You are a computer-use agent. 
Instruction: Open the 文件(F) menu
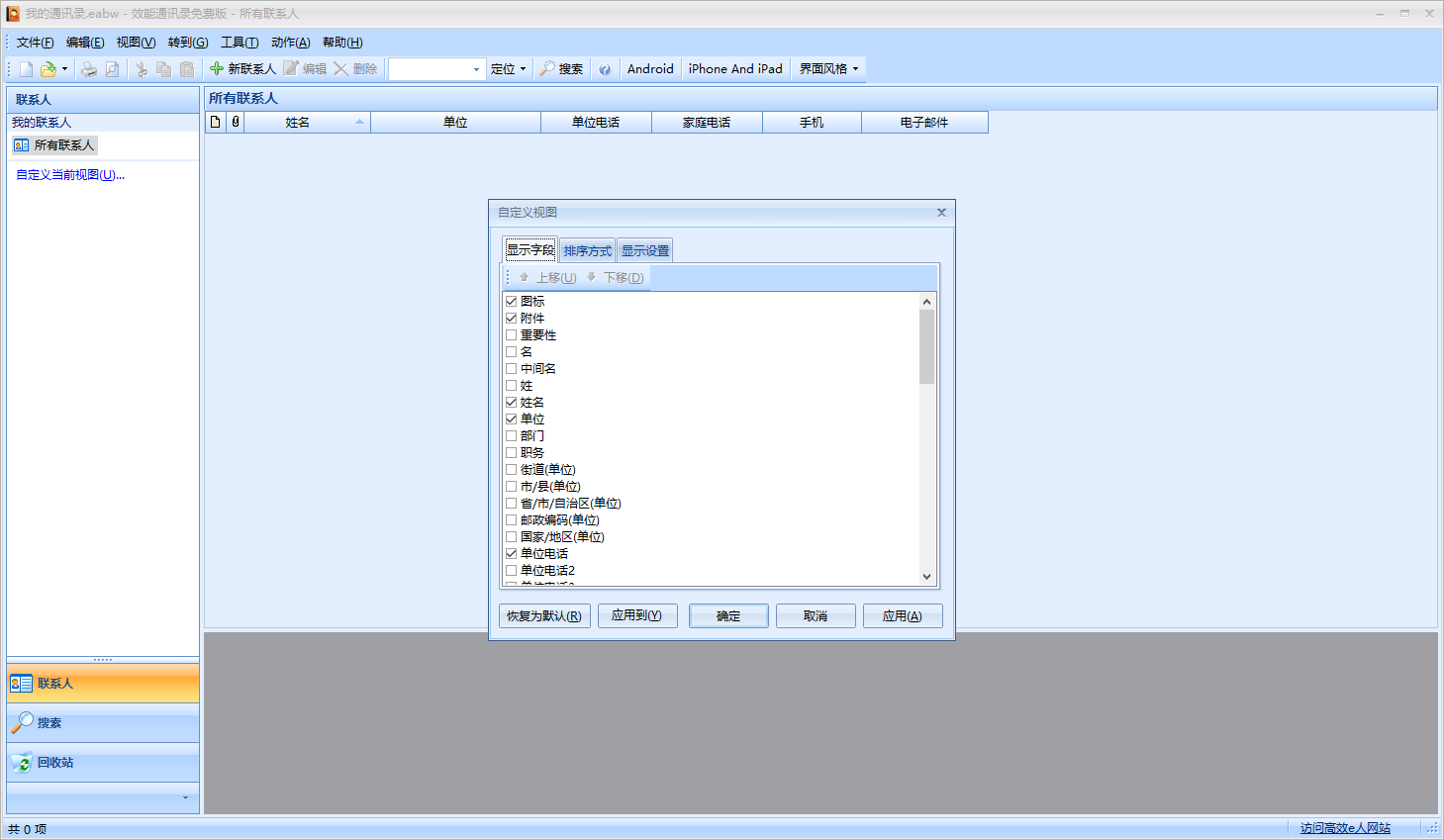(x=35, y=43)
